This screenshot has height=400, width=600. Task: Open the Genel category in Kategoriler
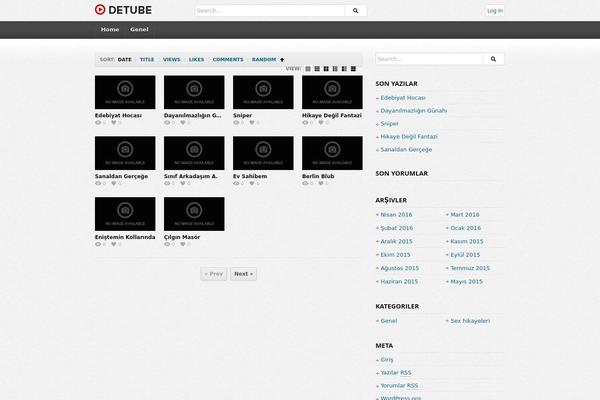tap(388, 321)
